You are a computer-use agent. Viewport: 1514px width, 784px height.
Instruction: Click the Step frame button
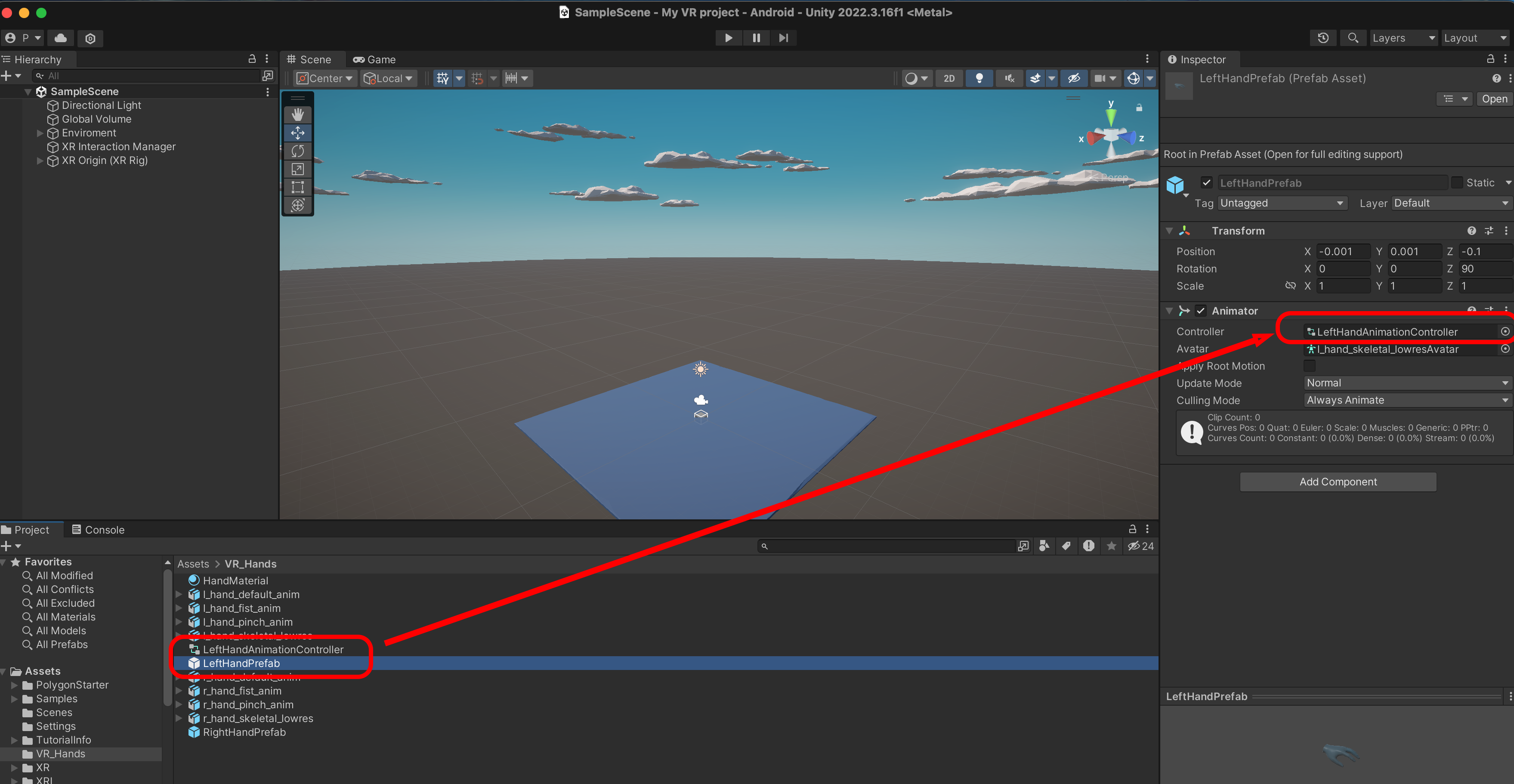pyautogui.click(x=783, y=37)
